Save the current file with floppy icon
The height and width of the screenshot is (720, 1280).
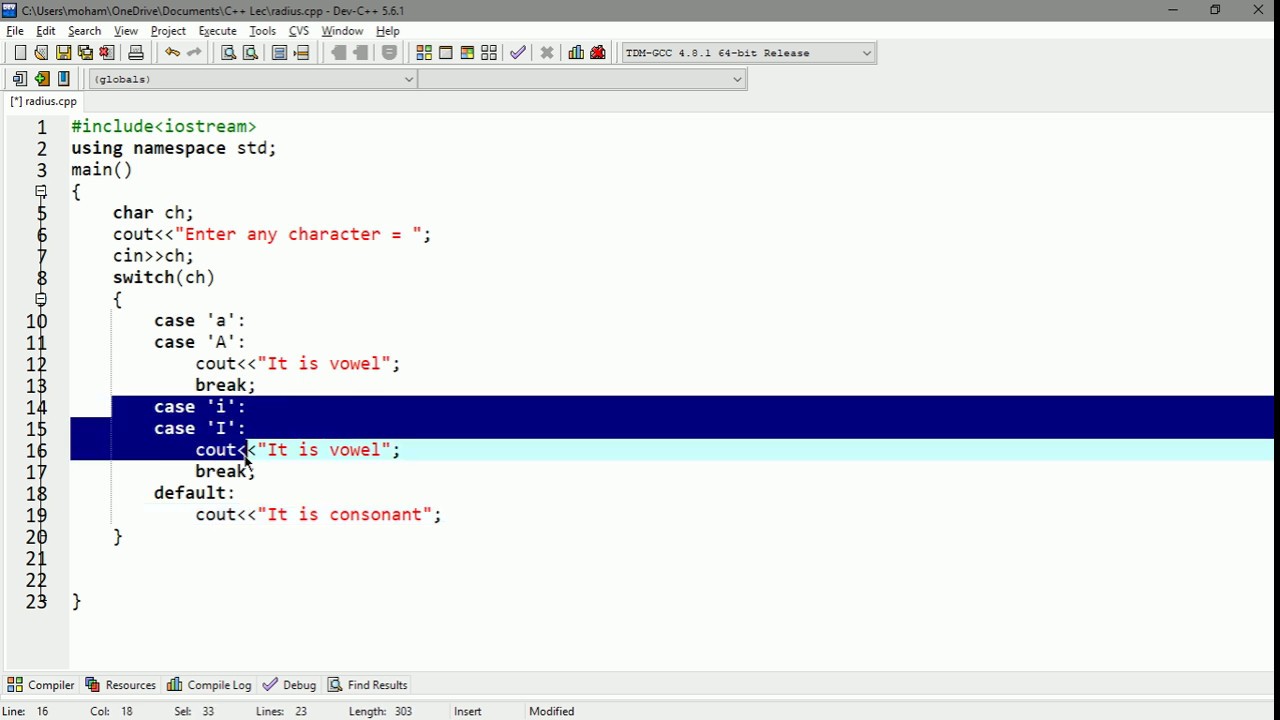[x=63, y=53]
